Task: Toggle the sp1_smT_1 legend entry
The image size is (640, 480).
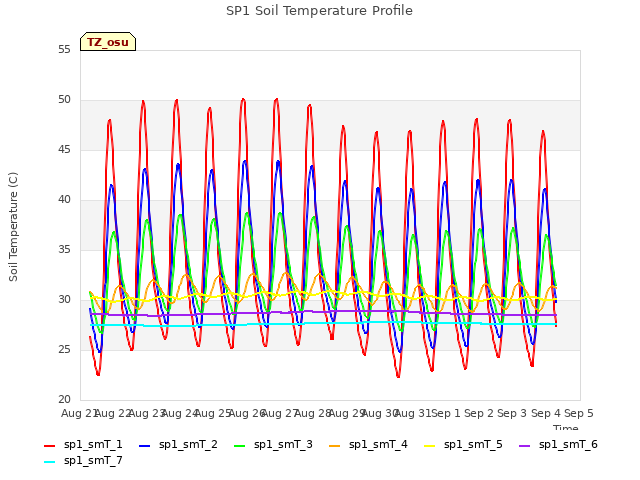Action: pyautogui.click(x=83, y=444)
